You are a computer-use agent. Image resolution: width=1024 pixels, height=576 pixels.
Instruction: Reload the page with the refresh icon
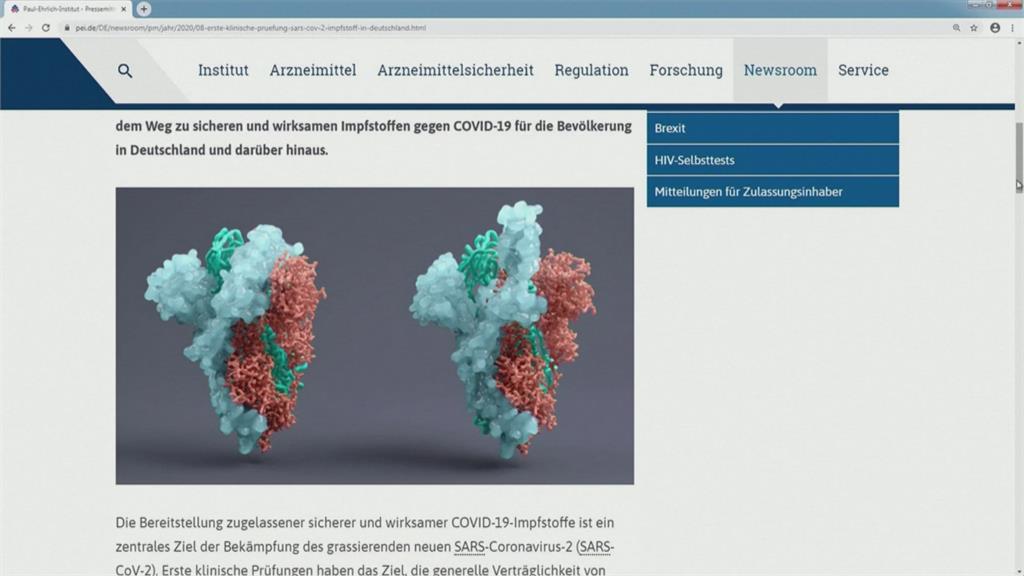pyautogui.click(x=46, y=28)
